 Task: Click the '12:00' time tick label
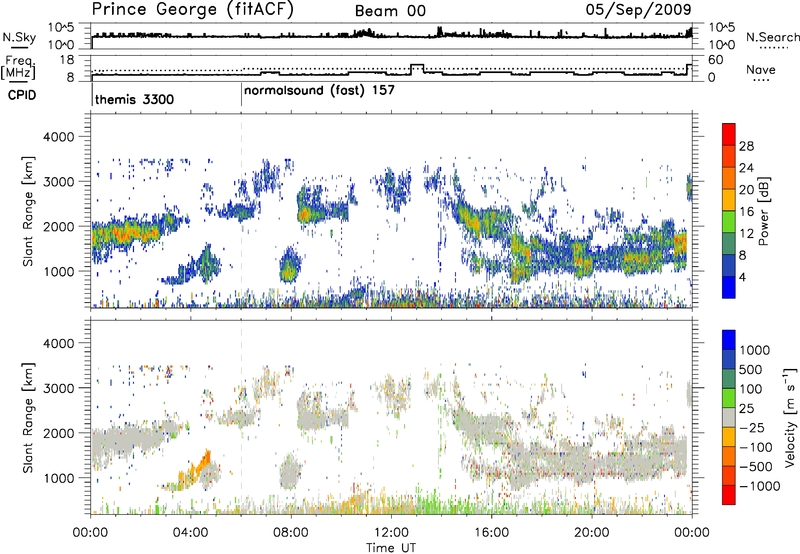tap(391, 533)
